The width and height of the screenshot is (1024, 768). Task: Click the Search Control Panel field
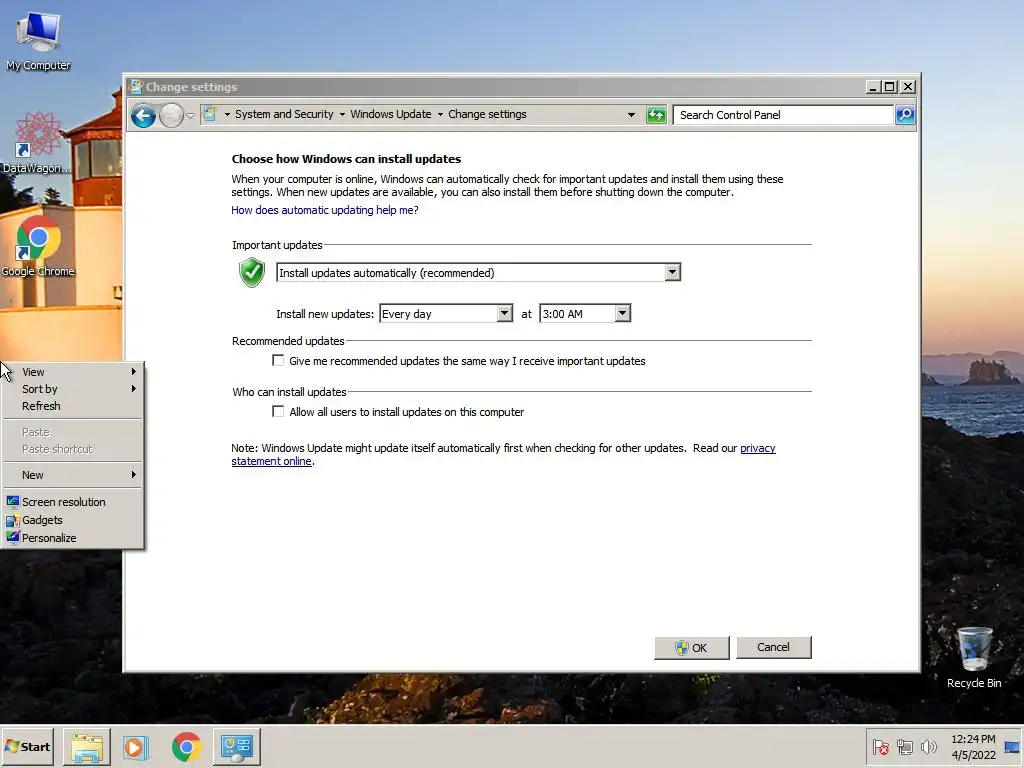tap(783, 115)
